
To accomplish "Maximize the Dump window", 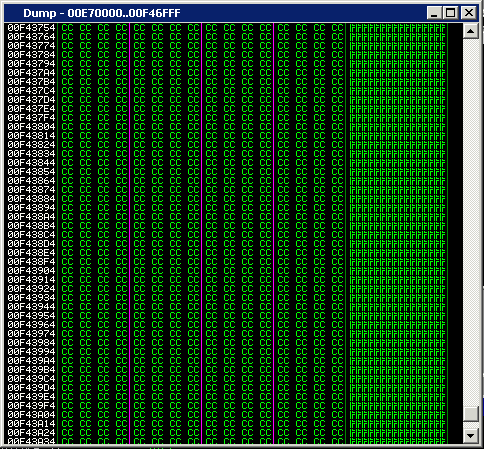I will (451, 13).
